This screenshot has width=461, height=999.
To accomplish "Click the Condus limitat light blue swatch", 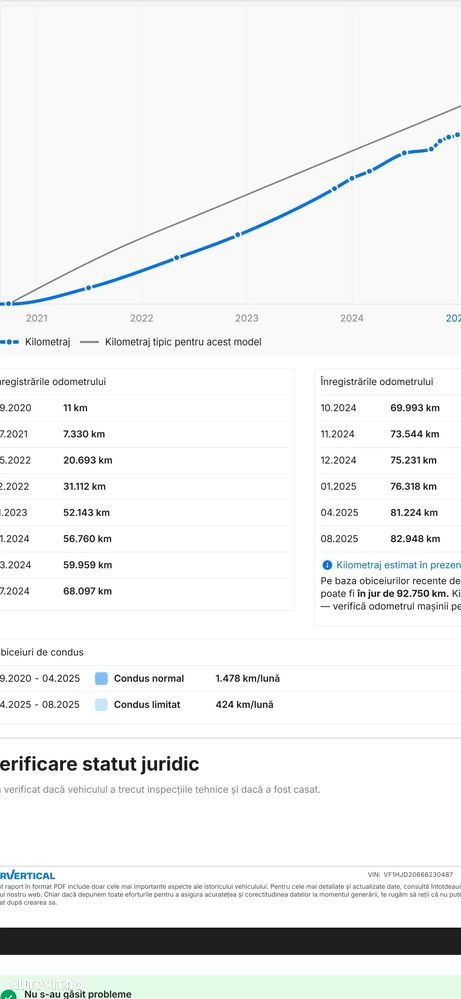I will (101, 705).
